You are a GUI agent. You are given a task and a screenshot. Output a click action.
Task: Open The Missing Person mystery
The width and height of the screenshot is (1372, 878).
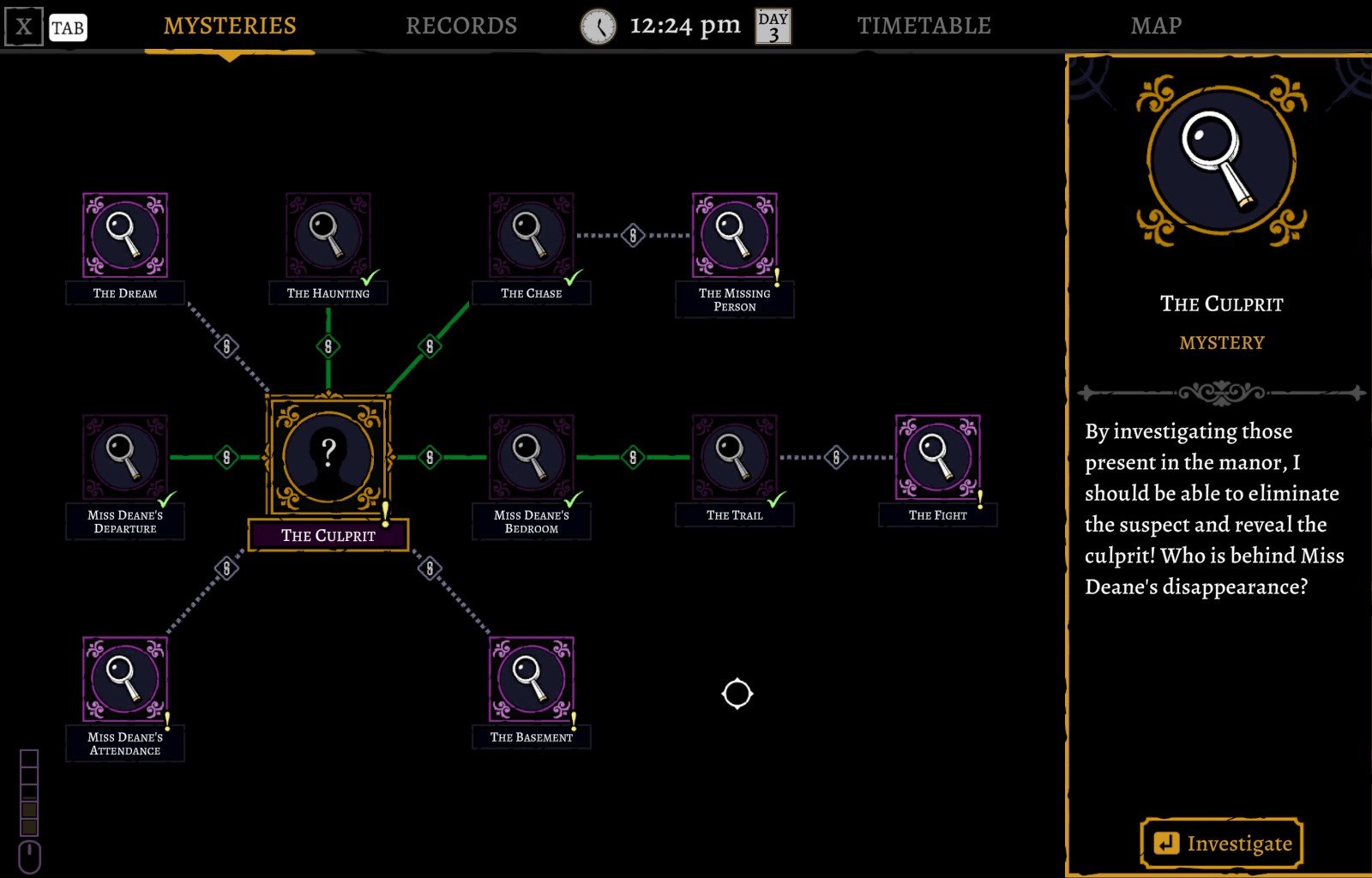click(734, 235)
